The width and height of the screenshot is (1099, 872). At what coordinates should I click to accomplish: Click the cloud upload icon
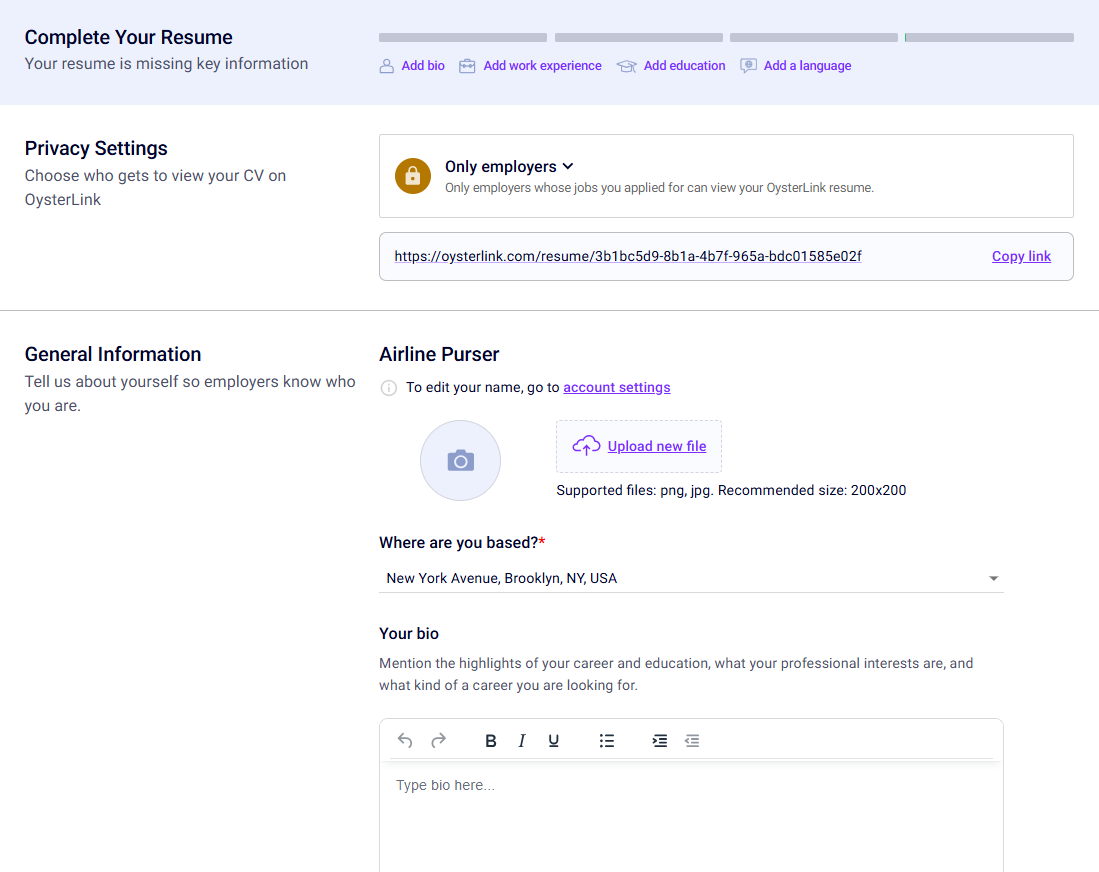pyautogui.click(x=586, y=446)
